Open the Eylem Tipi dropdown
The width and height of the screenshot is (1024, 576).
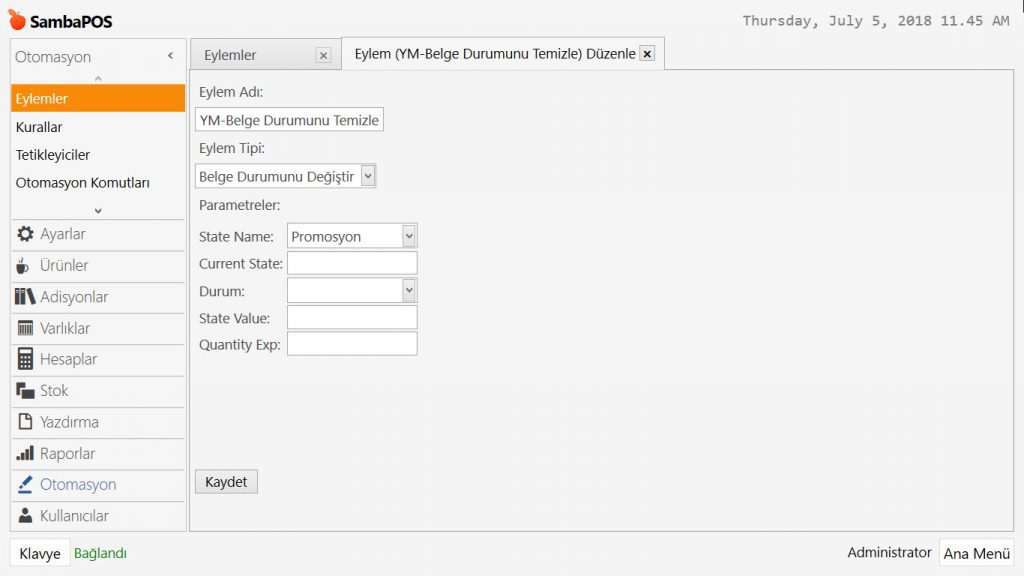tap(368, 176)
